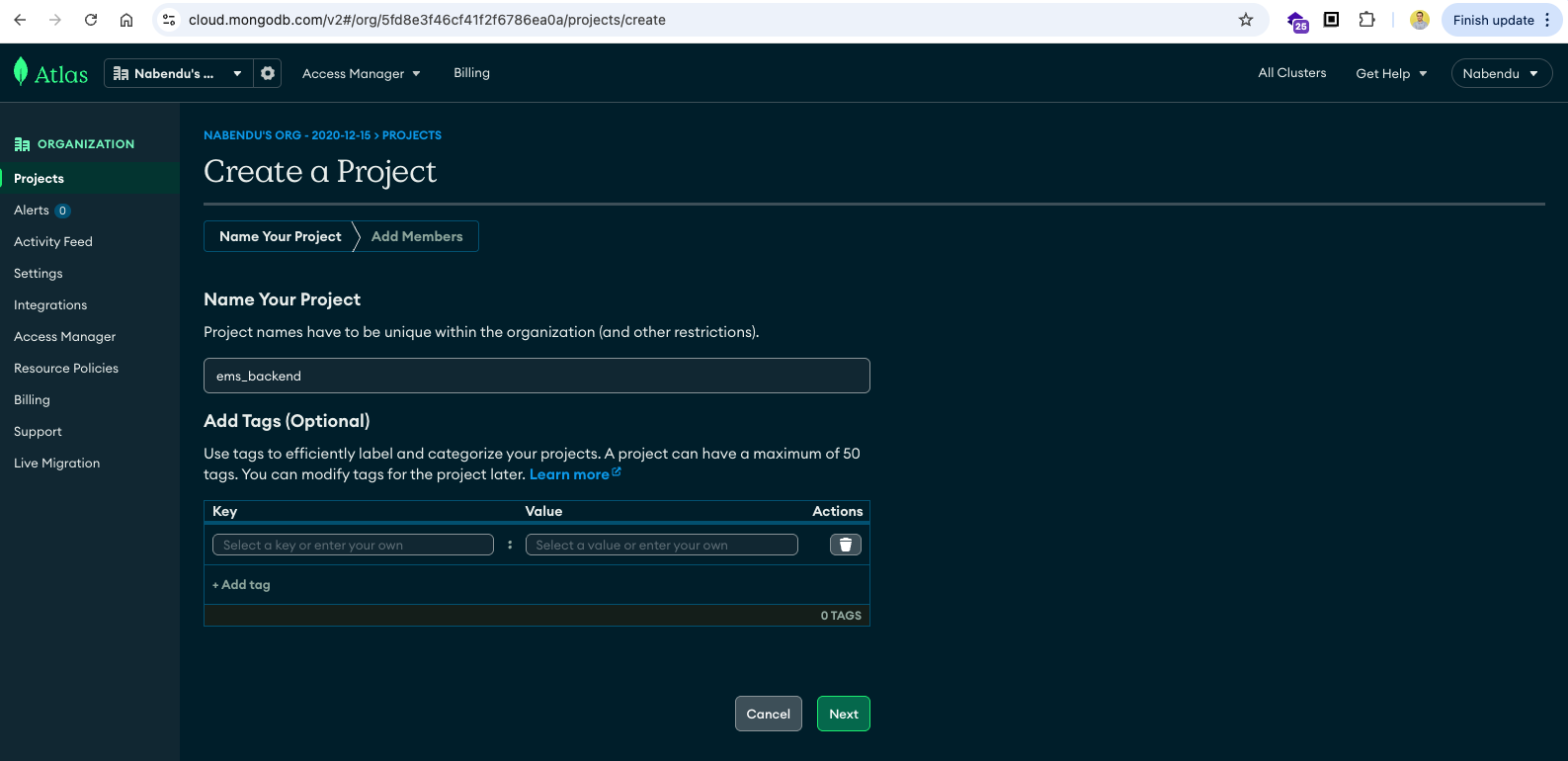Click the MongoDB Atlas leaf logo
This screenshot has width=1568, height=761.
(x=21, y=71)
